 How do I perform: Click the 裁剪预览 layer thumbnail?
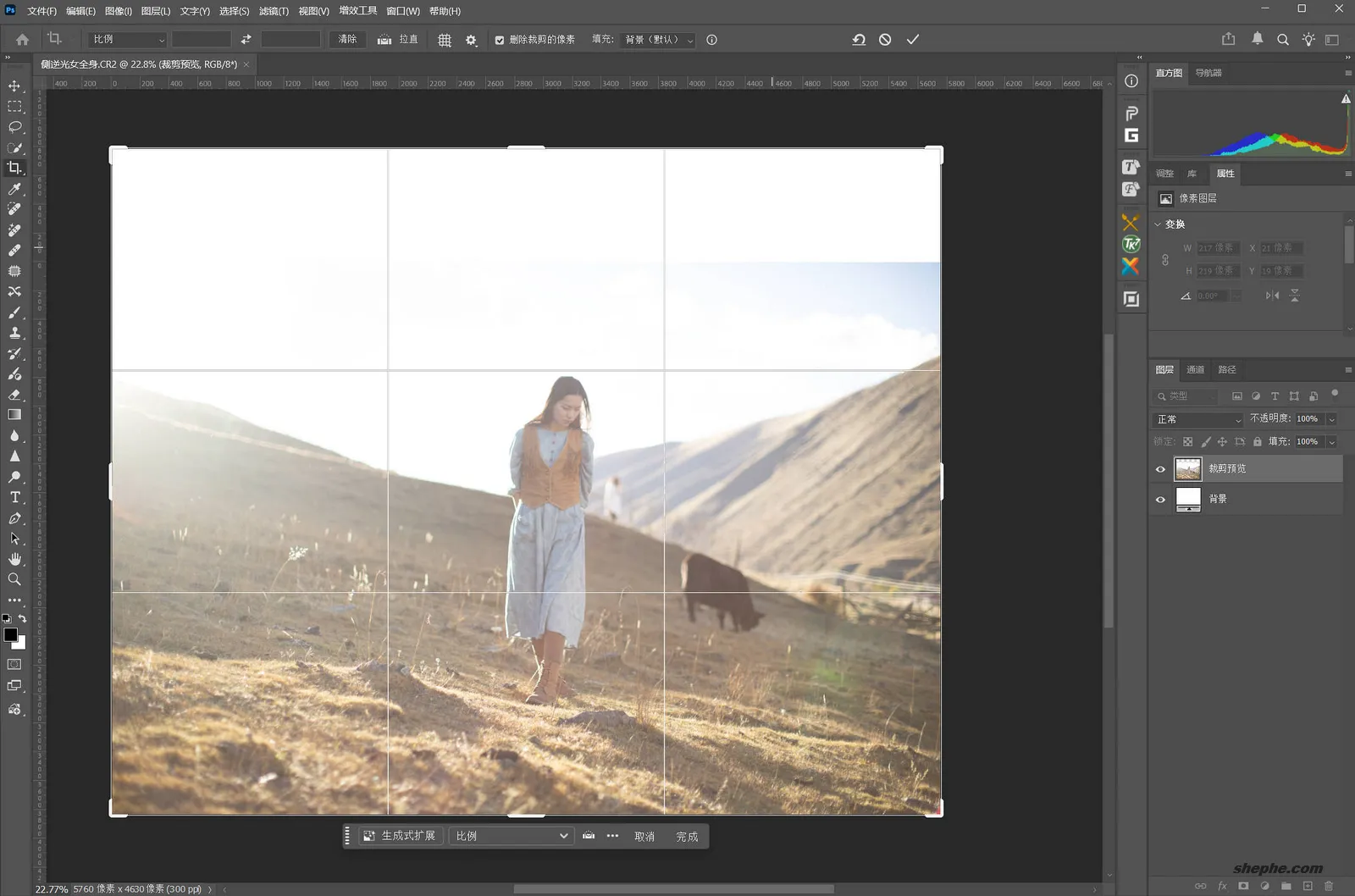(x=1188, y=468)
